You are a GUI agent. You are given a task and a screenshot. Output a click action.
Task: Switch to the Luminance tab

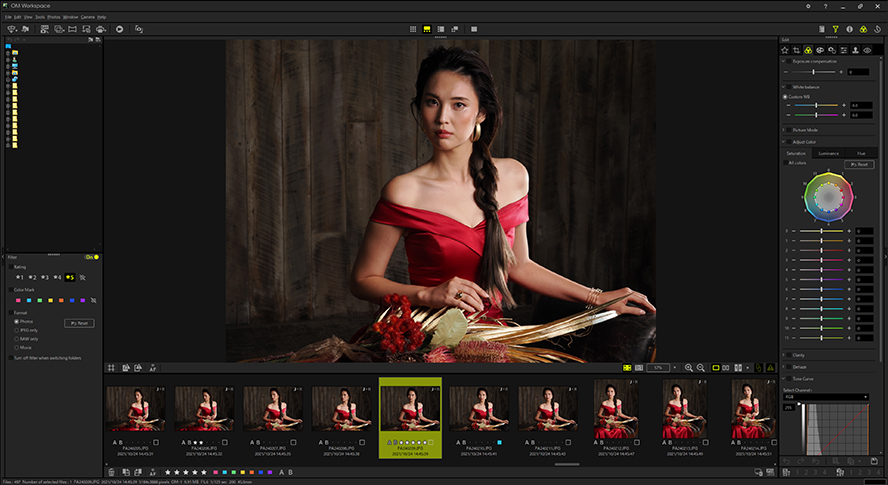point(828,153)
